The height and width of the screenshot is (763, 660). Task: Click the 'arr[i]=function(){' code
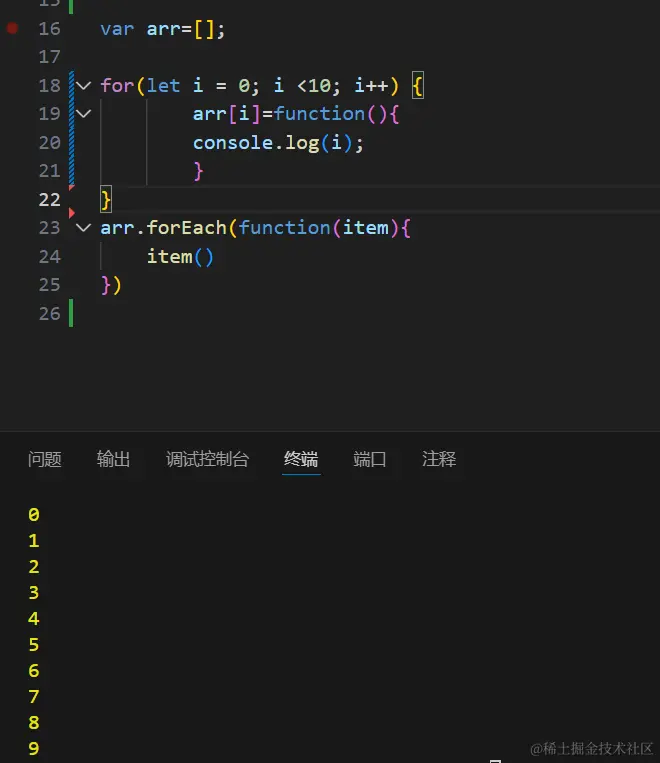pos(296,114)
